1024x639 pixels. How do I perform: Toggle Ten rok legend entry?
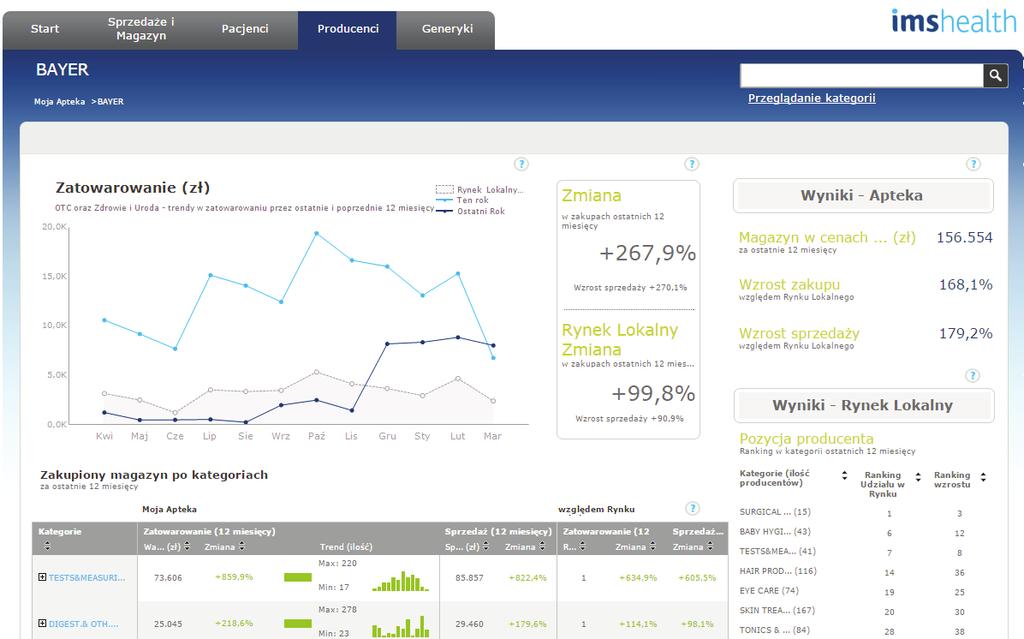(462, 200)
